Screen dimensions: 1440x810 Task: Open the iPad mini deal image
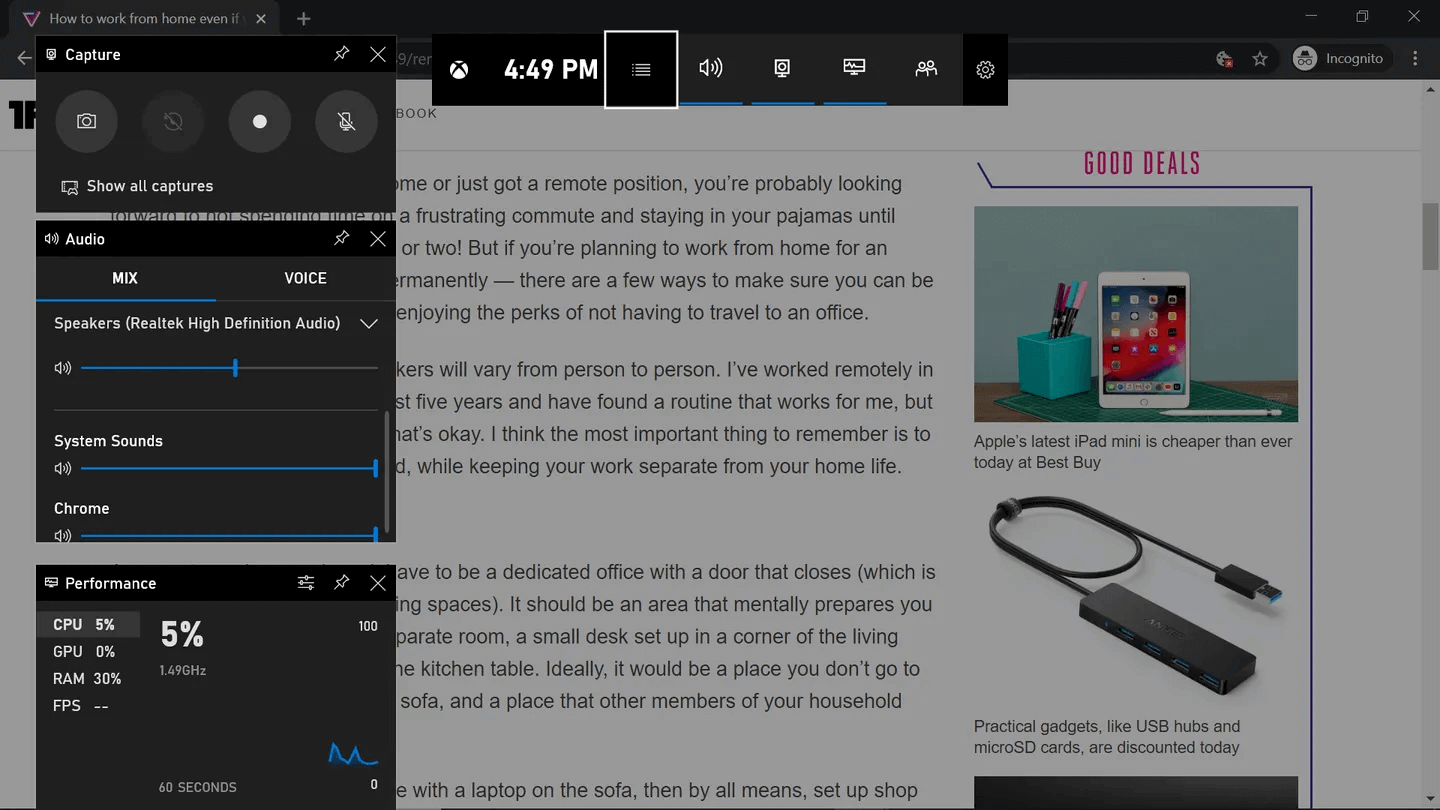(1136, 314)
